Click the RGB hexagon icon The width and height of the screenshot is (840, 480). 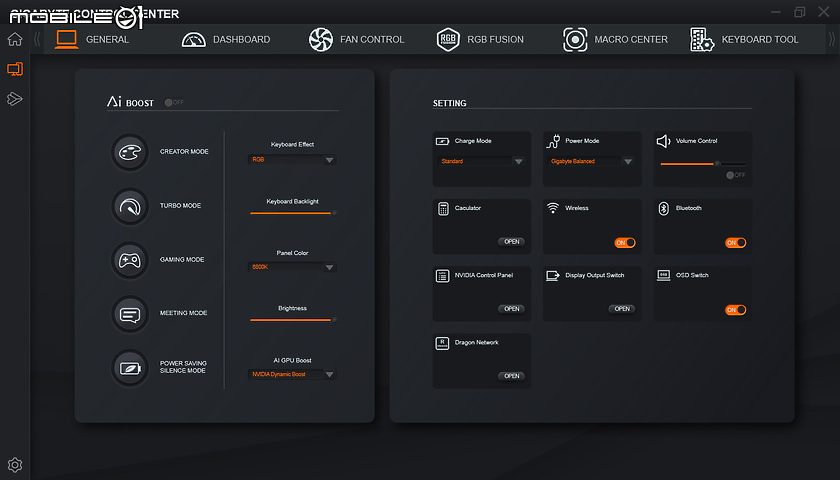448,40
